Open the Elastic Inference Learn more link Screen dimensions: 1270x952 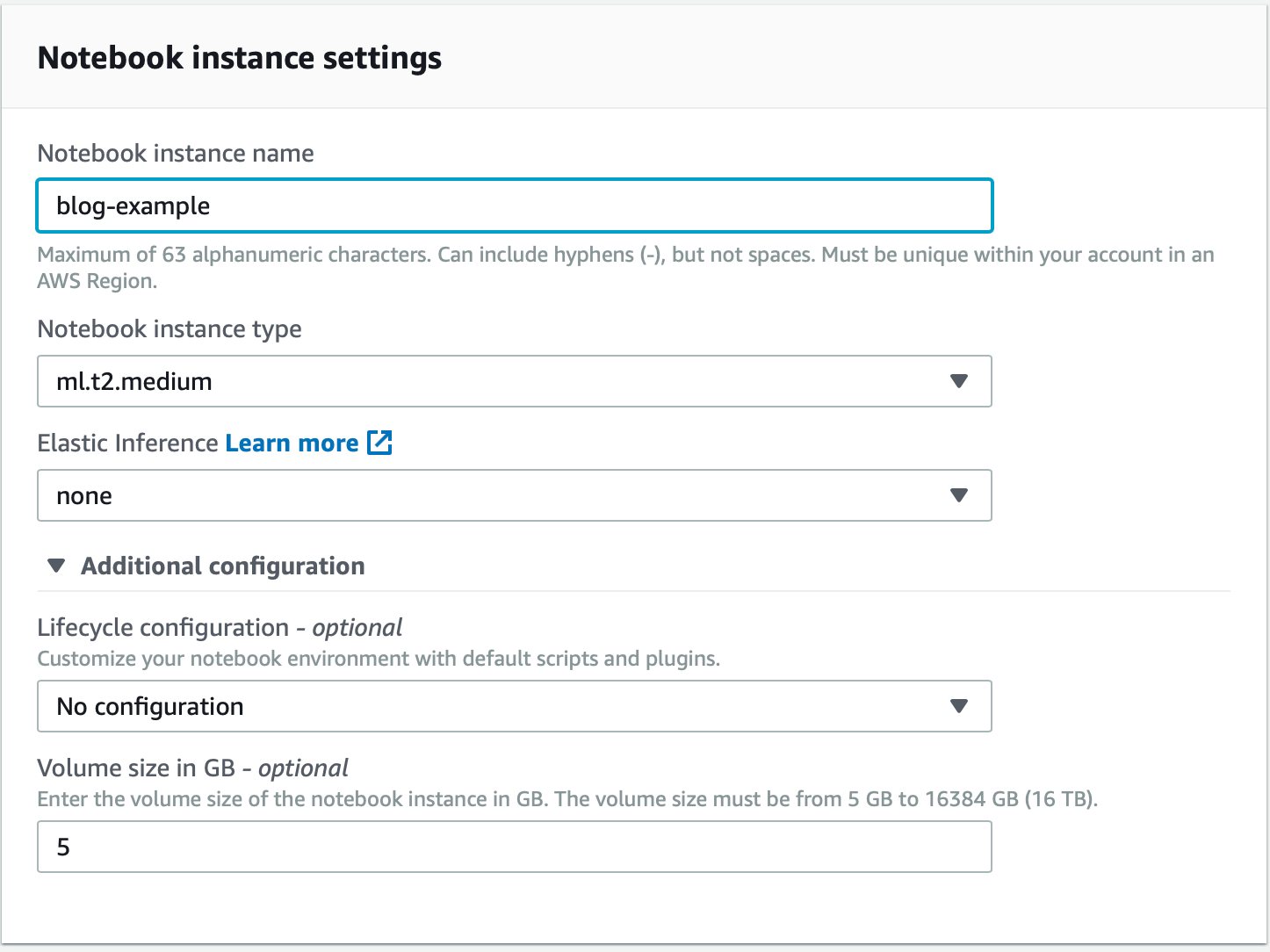tap(292, 444)
